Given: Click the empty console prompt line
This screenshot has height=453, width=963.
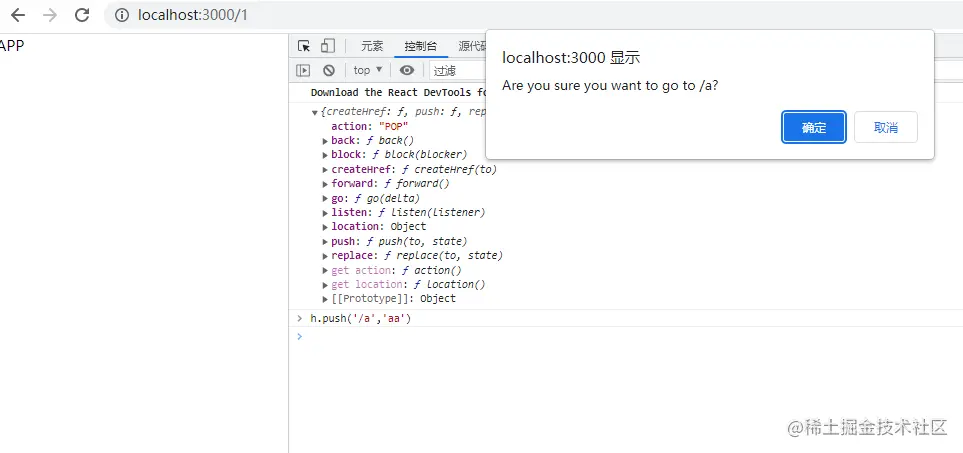Looking at the screenshot, I should (626, 336).
